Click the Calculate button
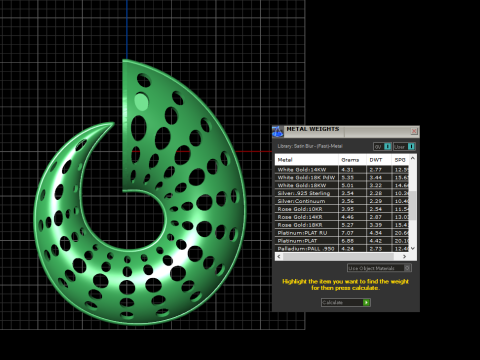Image resolution: width=480 pixels, height=360 pixels. point(346,302)
